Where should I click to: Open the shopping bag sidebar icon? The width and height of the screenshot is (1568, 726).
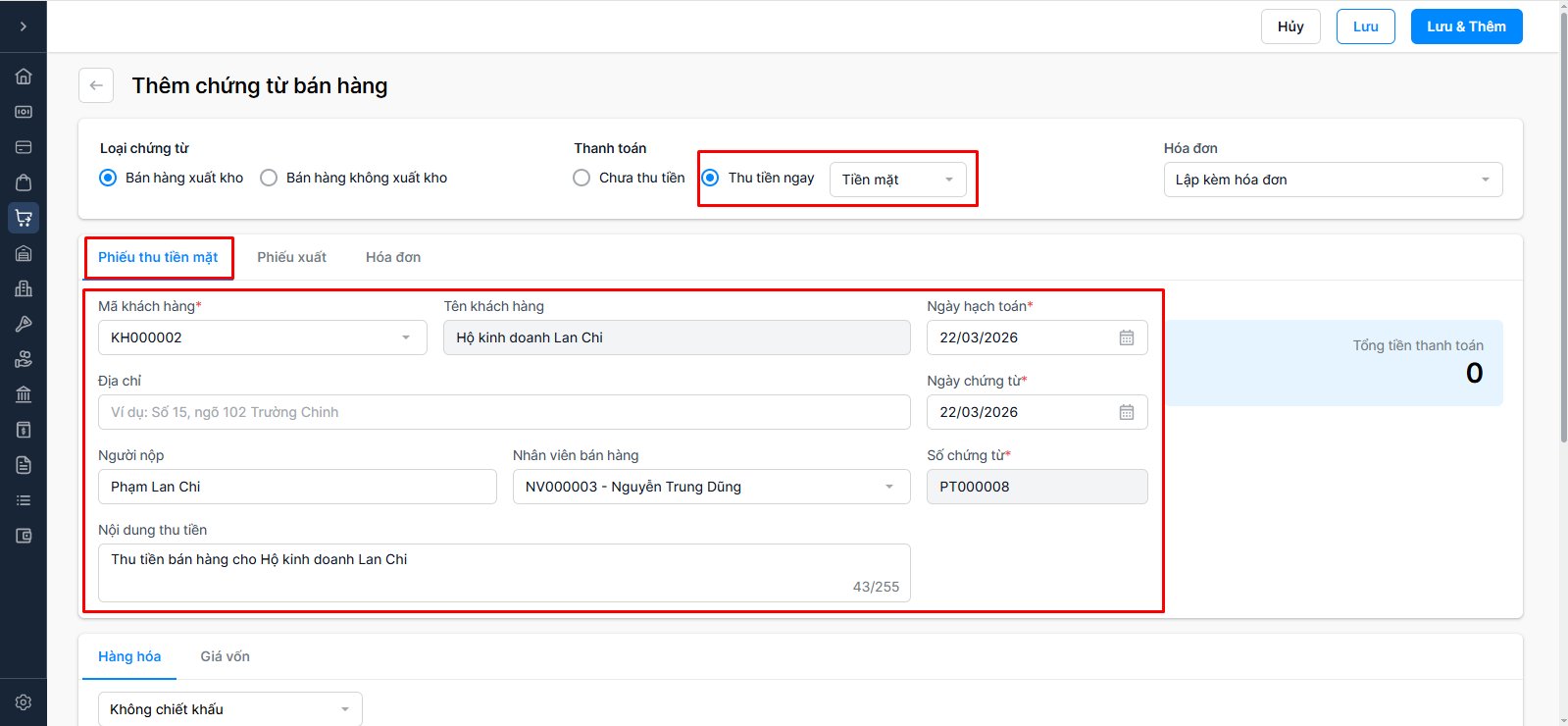24,182
